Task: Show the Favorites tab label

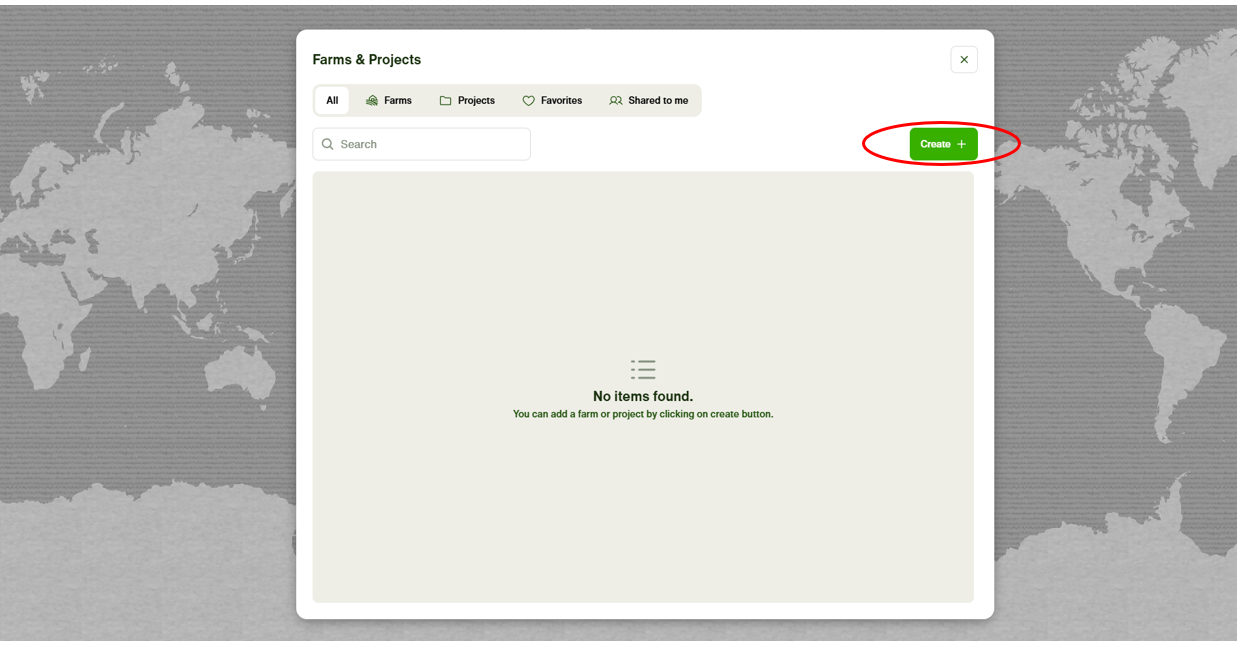Action: click(x=561, y=101)
